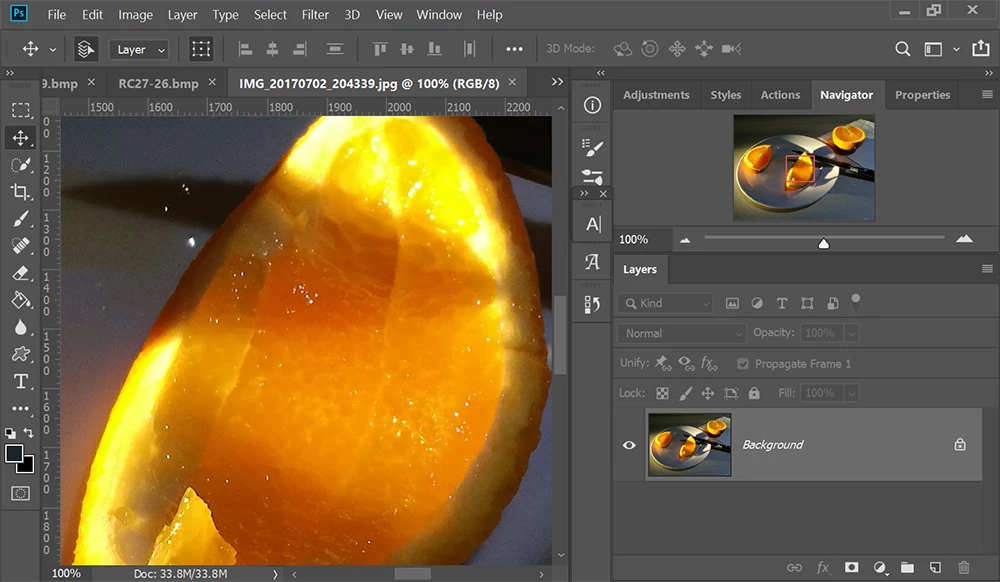Toggle Auto-Select checkbox in options bar

86,49
